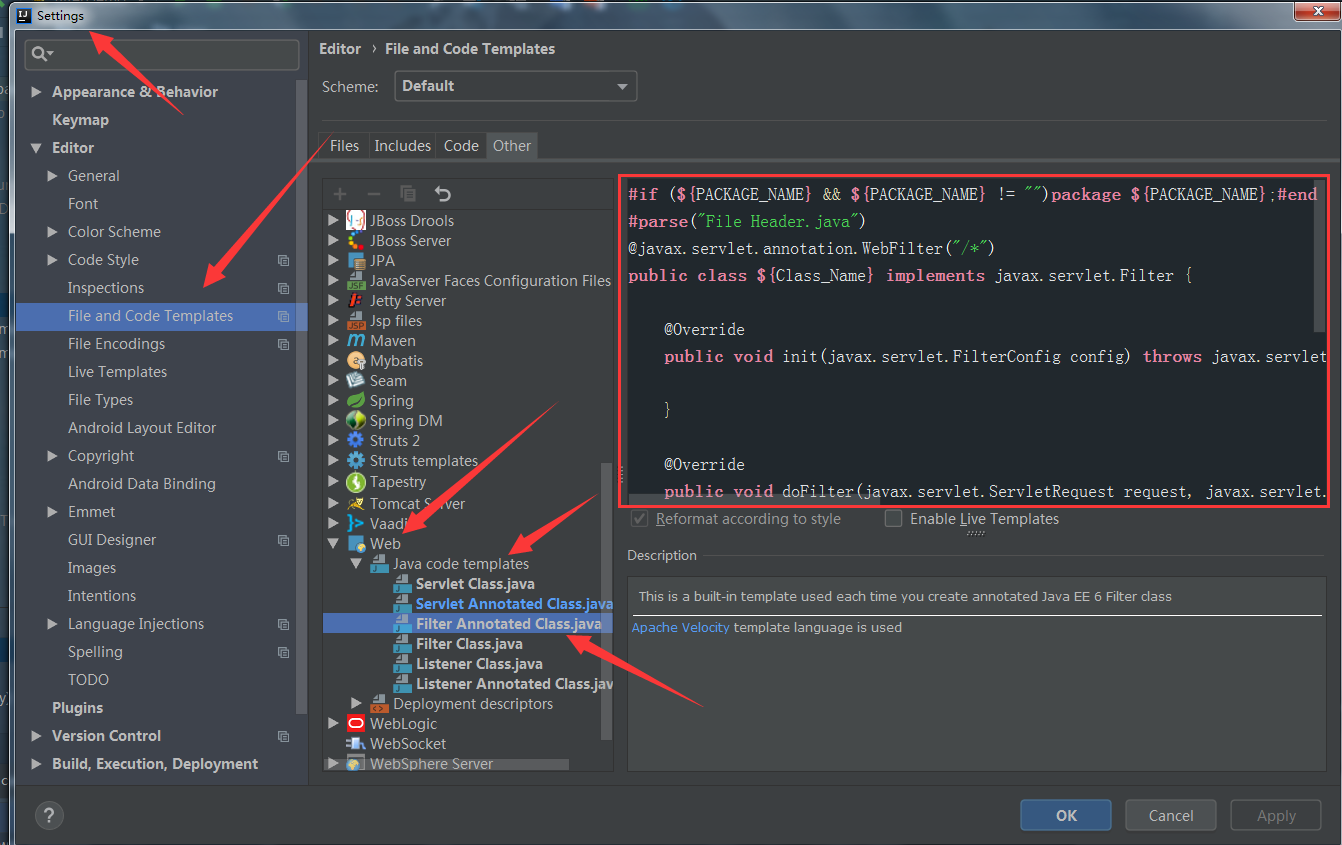The image size is (1342, 845).
Task: Open File Types settings
Action: pyautogui.click(x=100, y=399)
